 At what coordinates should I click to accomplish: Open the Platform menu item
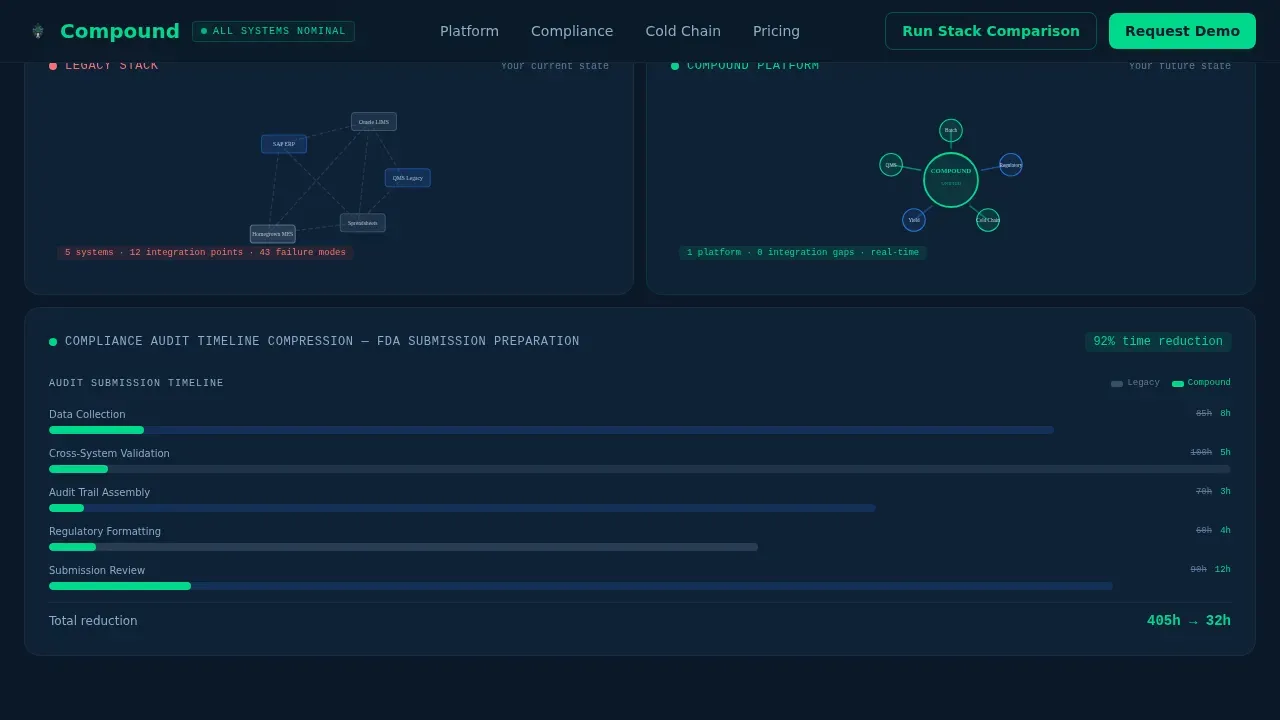point(469,31)
